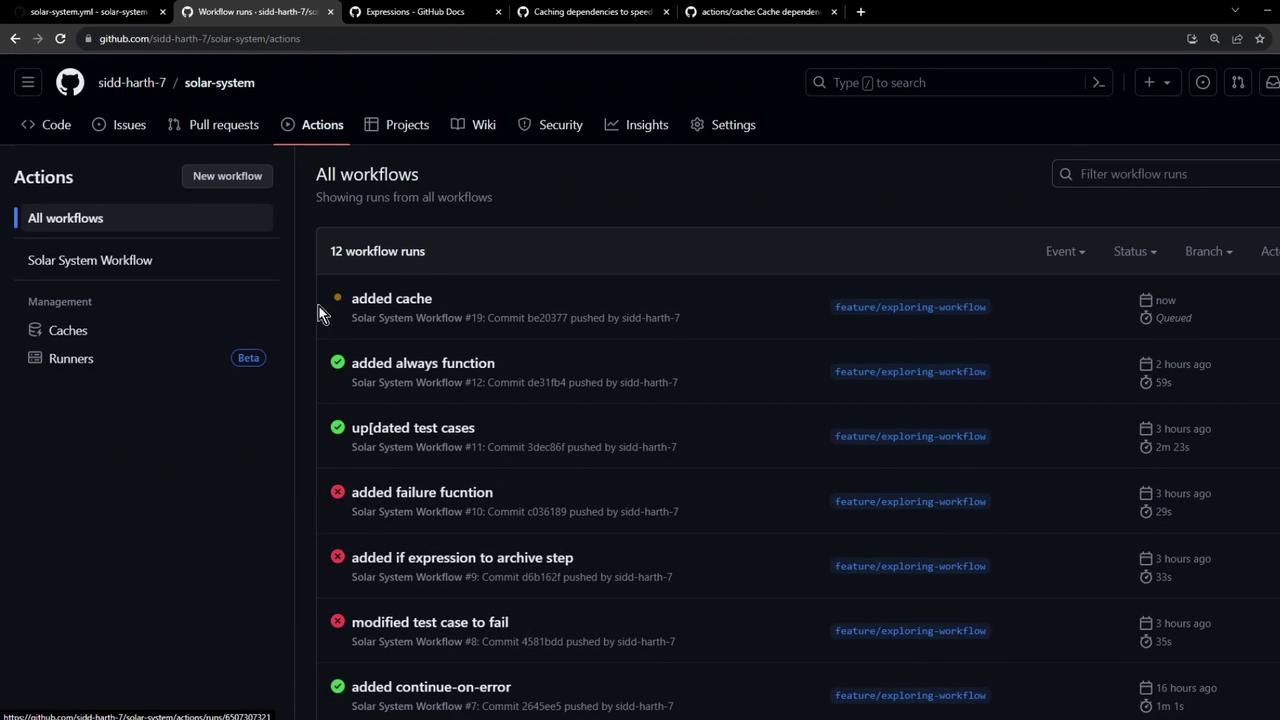The image size is (1280, 720).
Task: Open 'up[dated test cases' workflow run
Action: [x=413, y=428]
